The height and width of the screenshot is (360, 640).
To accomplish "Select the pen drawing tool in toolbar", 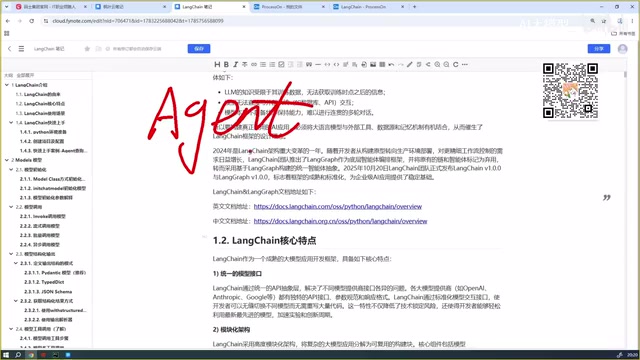I will coord(410,64).
